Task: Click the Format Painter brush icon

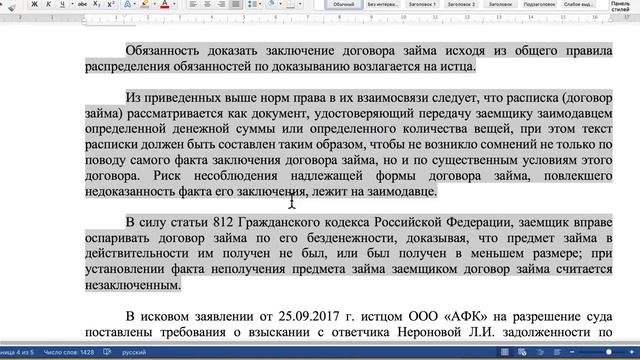Action: (x=12, y=7)
